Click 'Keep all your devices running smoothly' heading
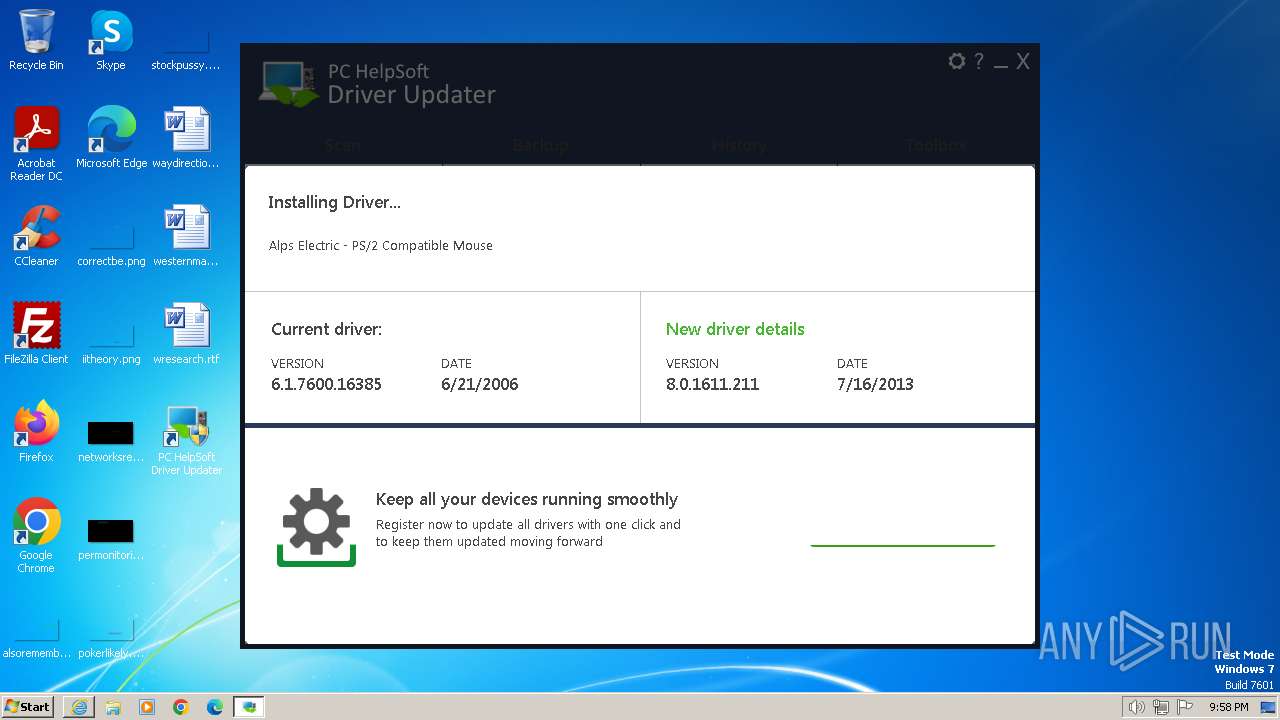The height and width of the screenshot is (720, 1280). (x=527, y=499)
